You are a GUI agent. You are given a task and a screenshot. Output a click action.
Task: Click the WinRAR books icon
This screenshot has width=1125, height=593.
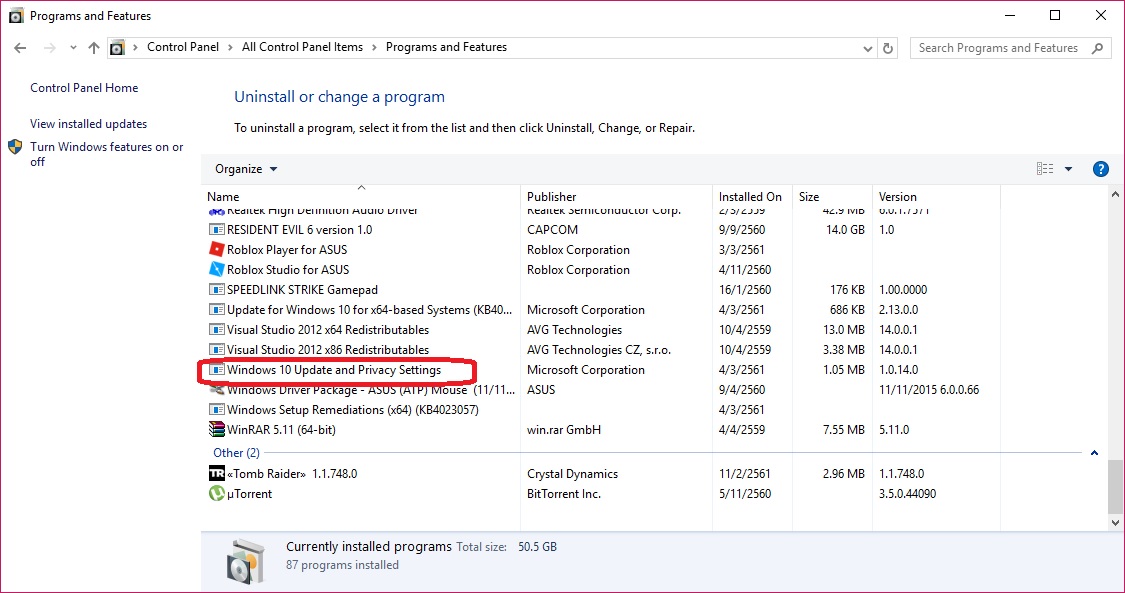click(x=216, y=430)
